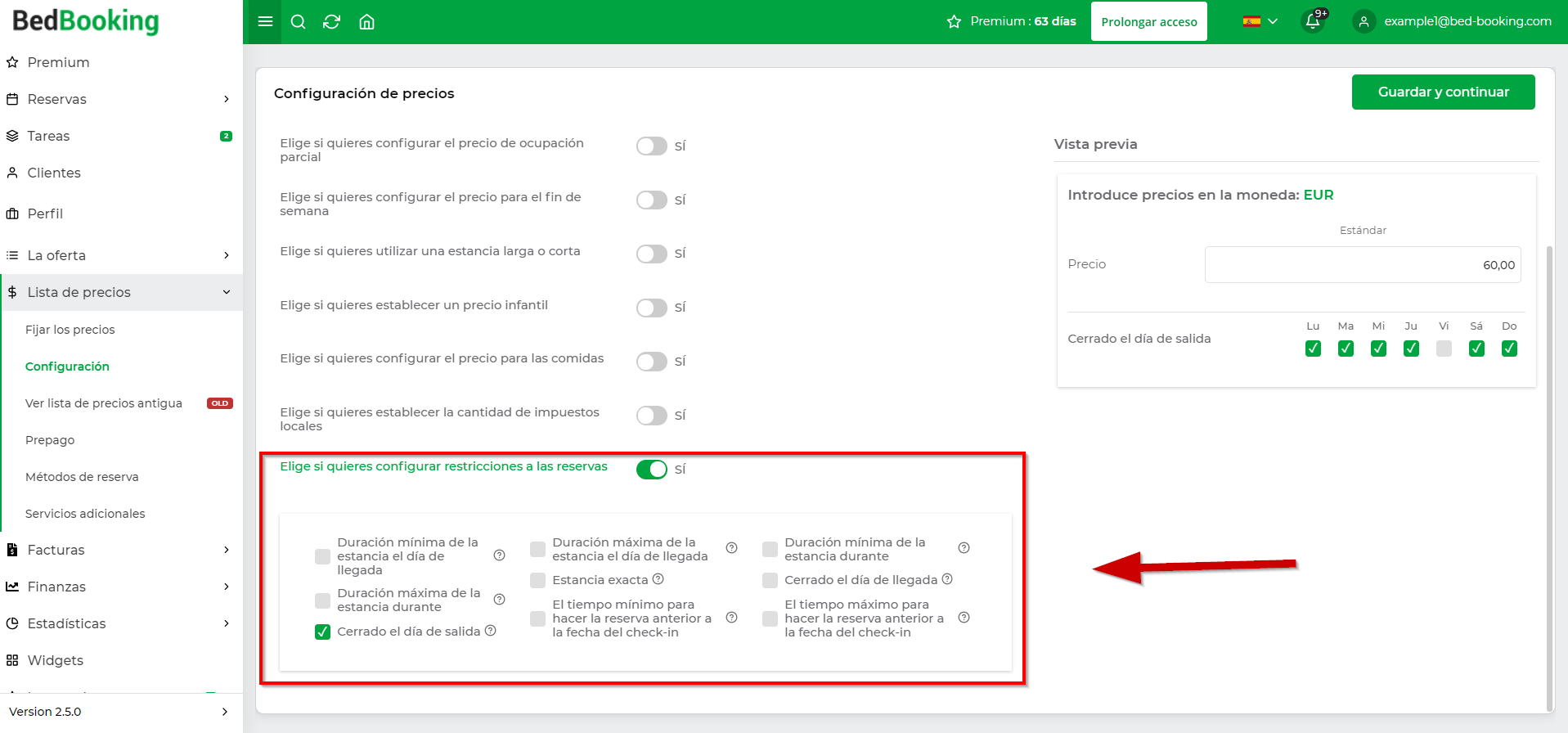This screenshot has height=733, width=1568.
Task: Check Vi day checkbox in preview
Action: click(1444, 349)
